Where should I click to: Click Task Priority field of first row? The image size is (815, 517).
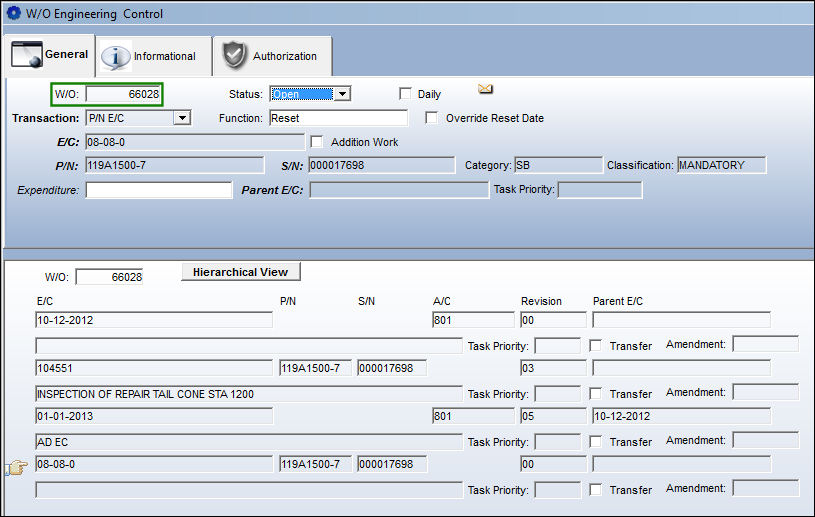coord(557,346)
